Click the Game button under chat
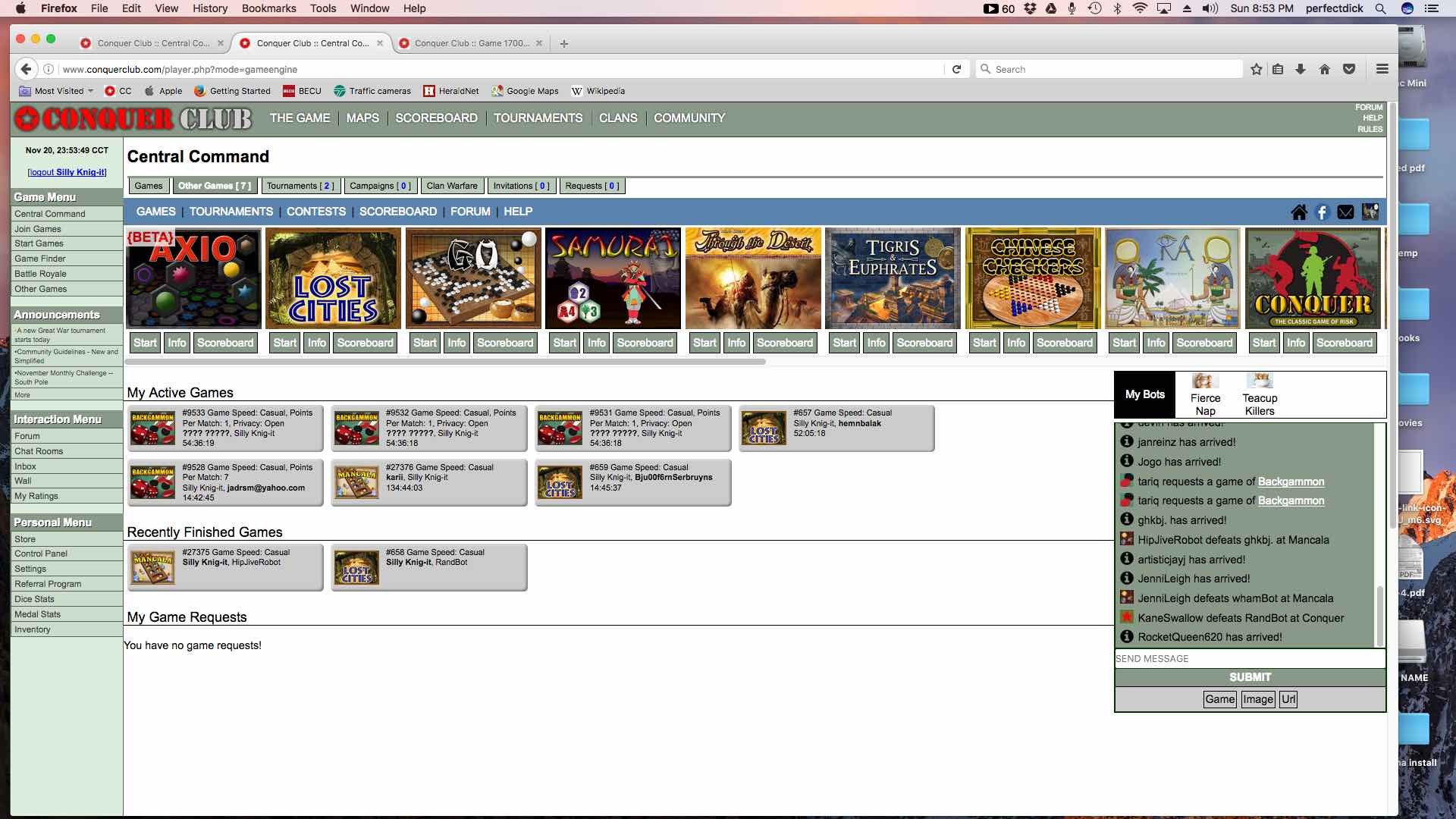This screenshot has height=819, width=1456. pos(1219,699)
